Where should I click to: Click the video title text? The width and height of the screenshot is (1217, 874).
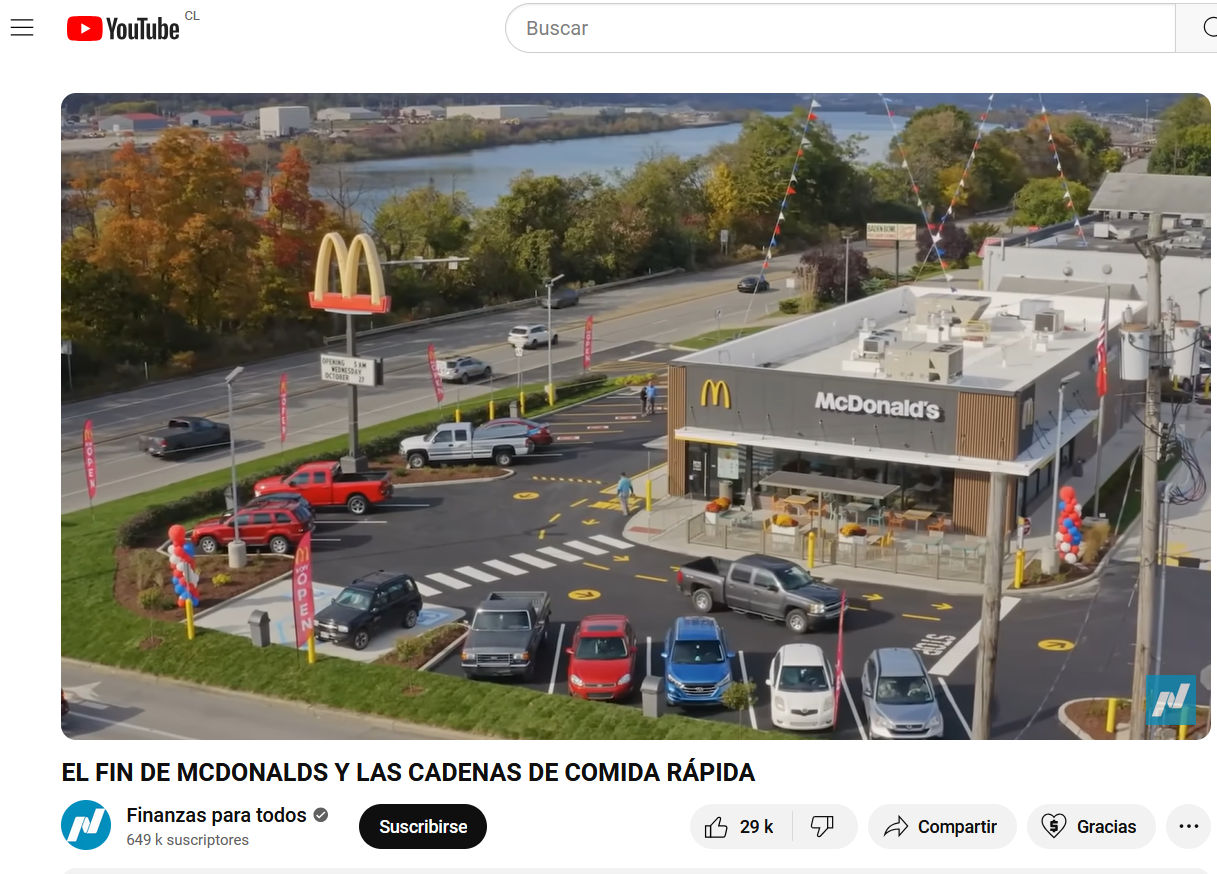tap(408, 773)
